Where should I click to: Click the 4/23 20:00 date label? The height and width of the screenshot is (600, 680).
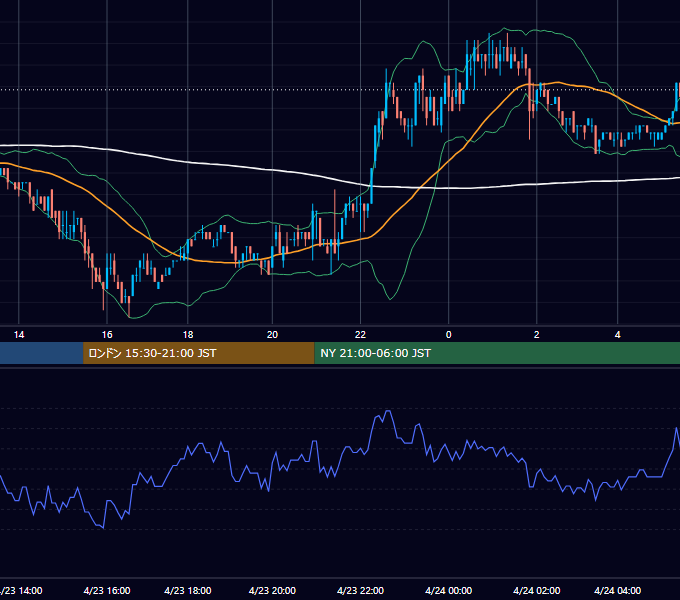coord(272,590)
